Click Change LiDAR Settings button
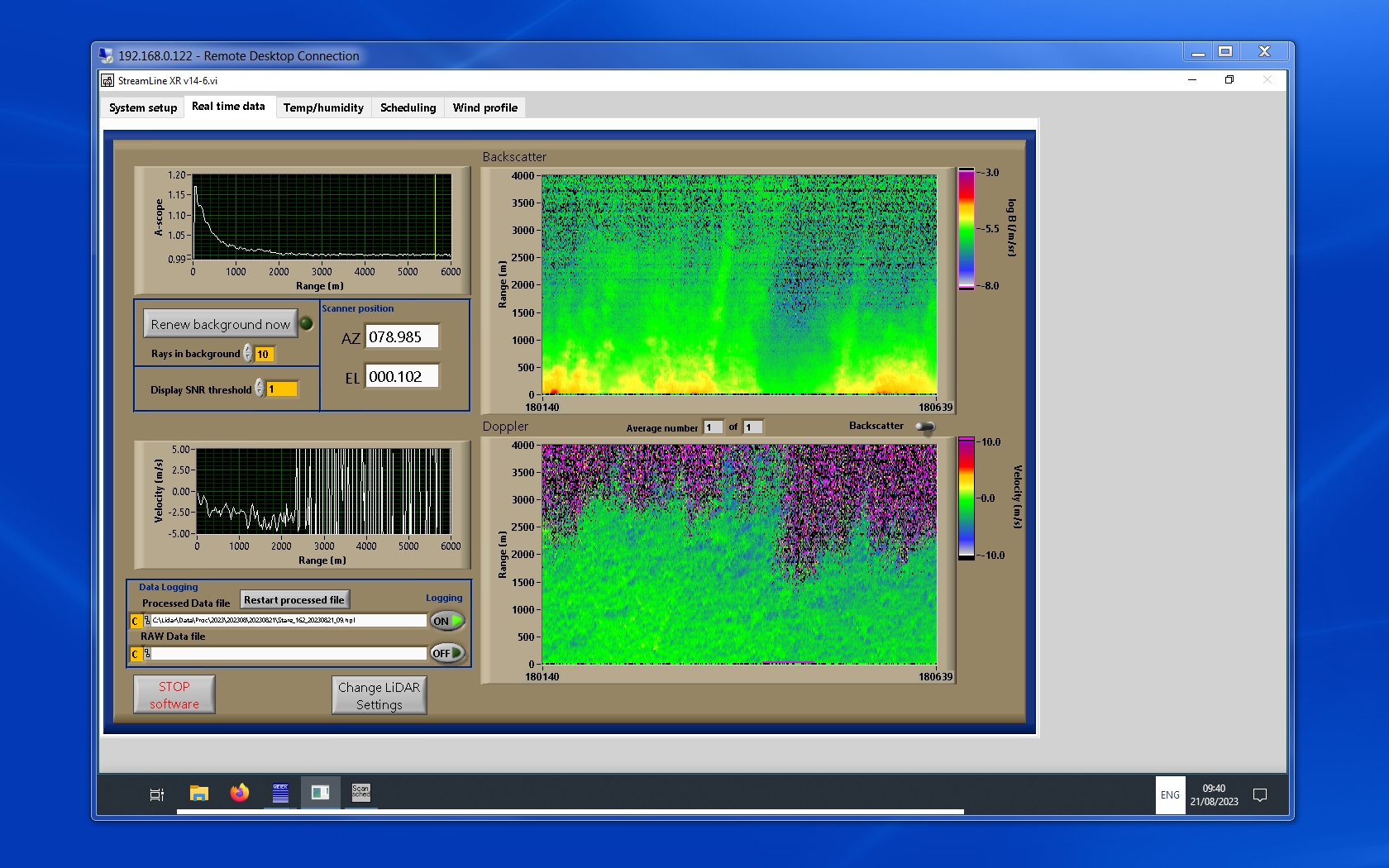Viewport: 1389px width, 868px height. tap(379, 695)
